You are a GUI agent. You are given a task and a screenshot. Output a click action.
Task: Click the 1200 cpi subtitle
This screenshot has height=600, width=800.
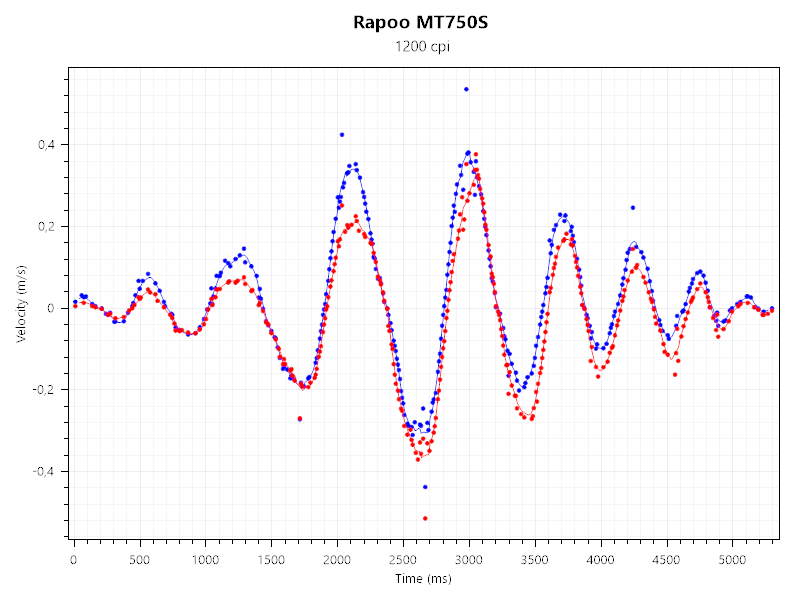(422, 46)
